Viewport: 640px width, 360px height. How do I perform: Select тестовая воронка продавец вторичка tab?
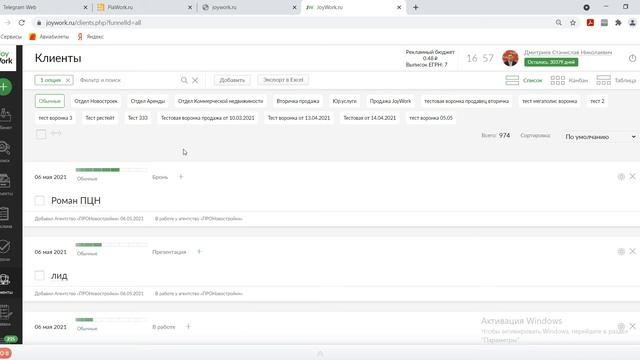[466, 101]
